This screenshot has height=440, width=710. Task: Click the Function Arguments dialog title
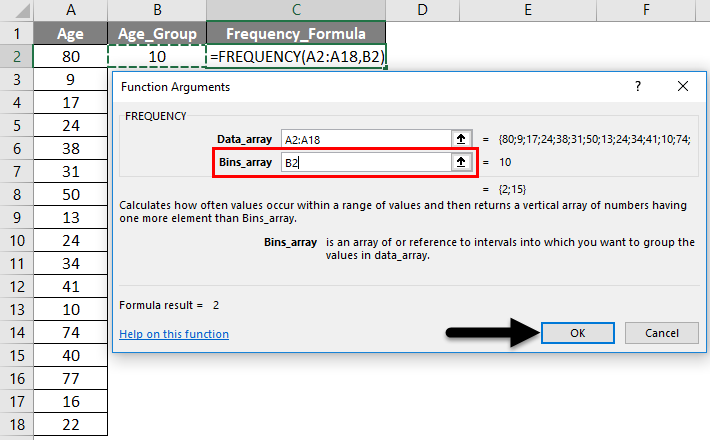(x=175, y=87)
